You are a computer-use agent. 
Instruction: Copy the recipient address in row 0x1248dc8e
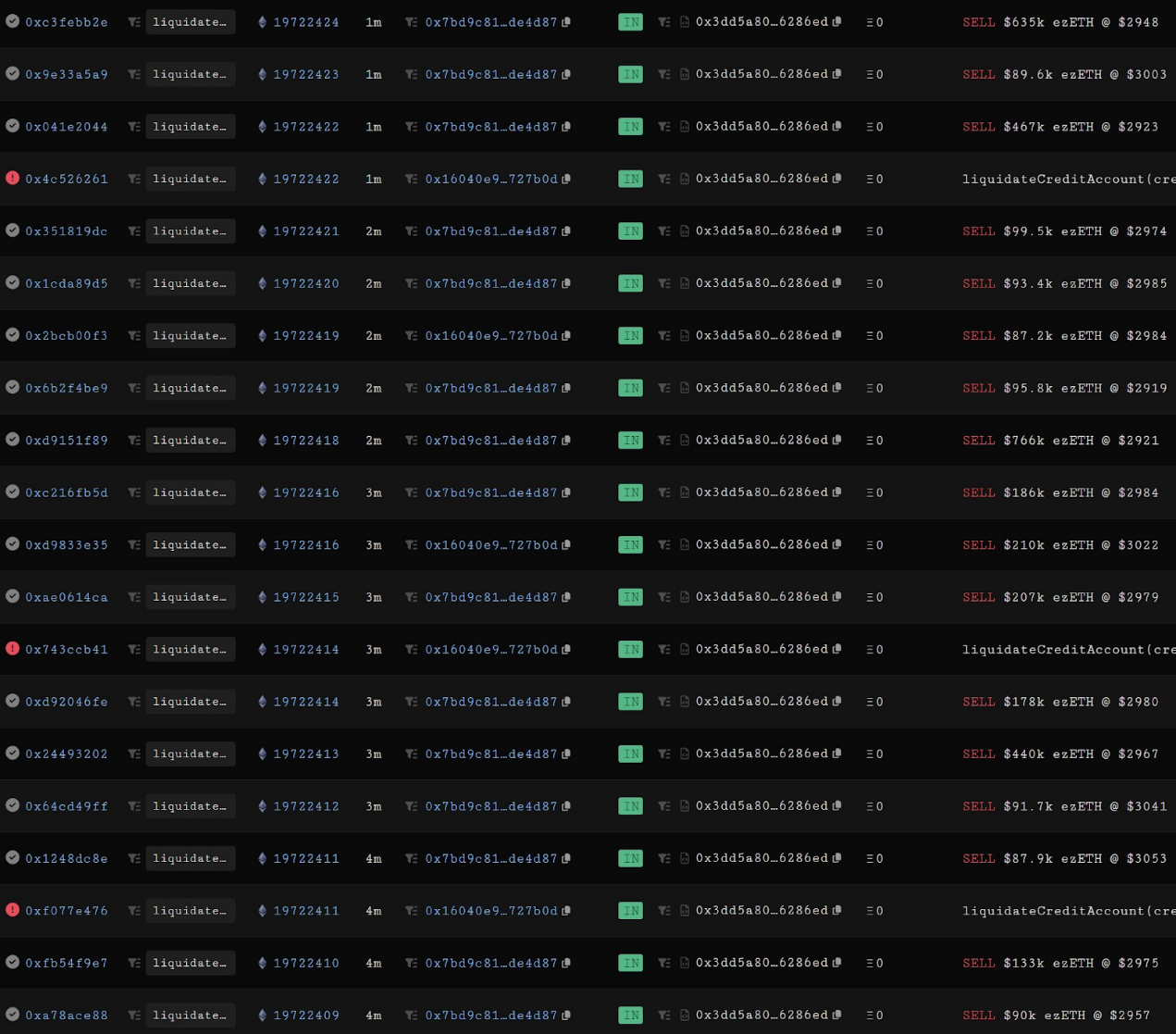tap(836, 858)
